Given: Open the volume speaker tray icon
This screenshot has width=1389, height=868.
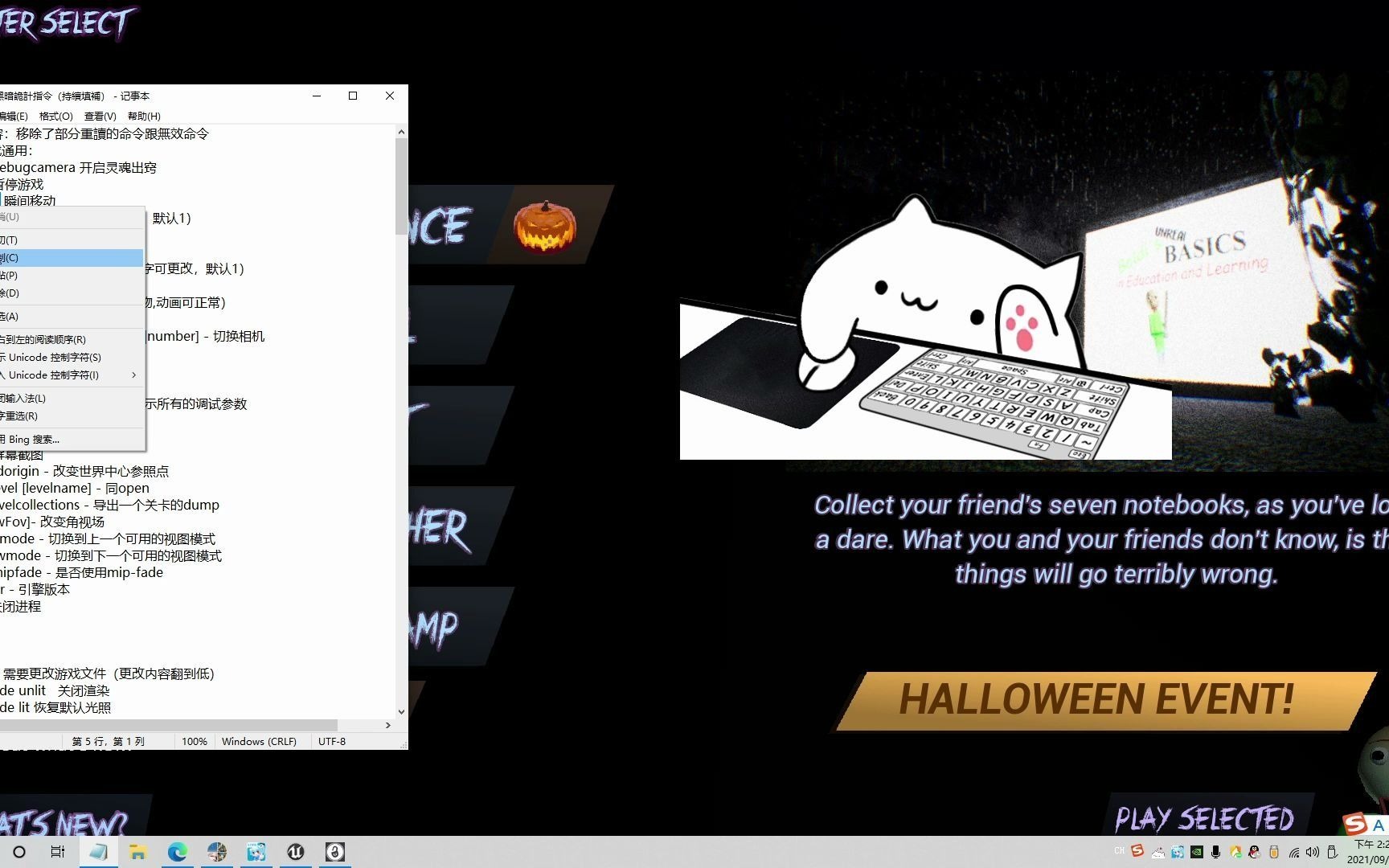Looking at the screenshot, I should pos(1313,852).
